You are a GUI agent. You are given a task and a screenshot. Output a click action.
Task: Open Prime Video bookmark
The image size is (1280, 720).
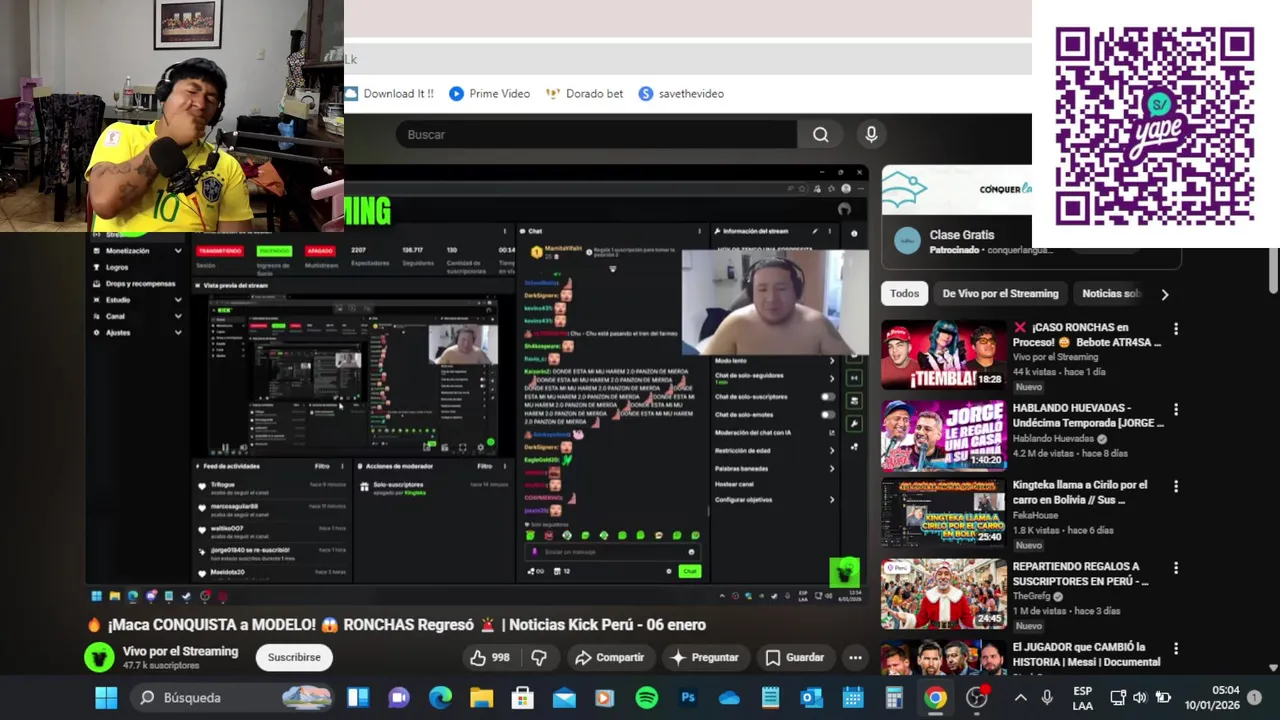pyautogui.click(x=490, y=93)
